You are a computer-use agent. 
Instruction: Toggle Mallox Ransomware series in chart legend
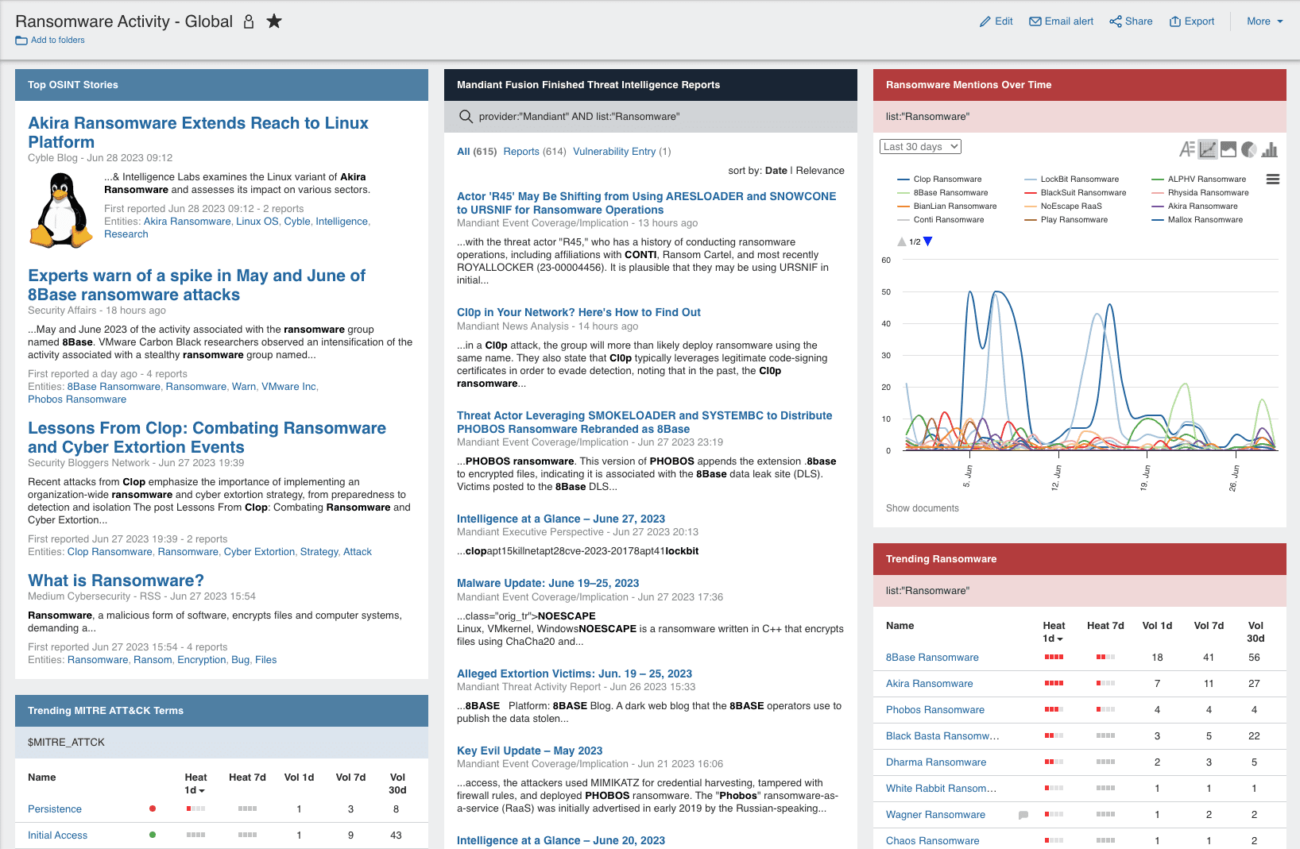1198,219
